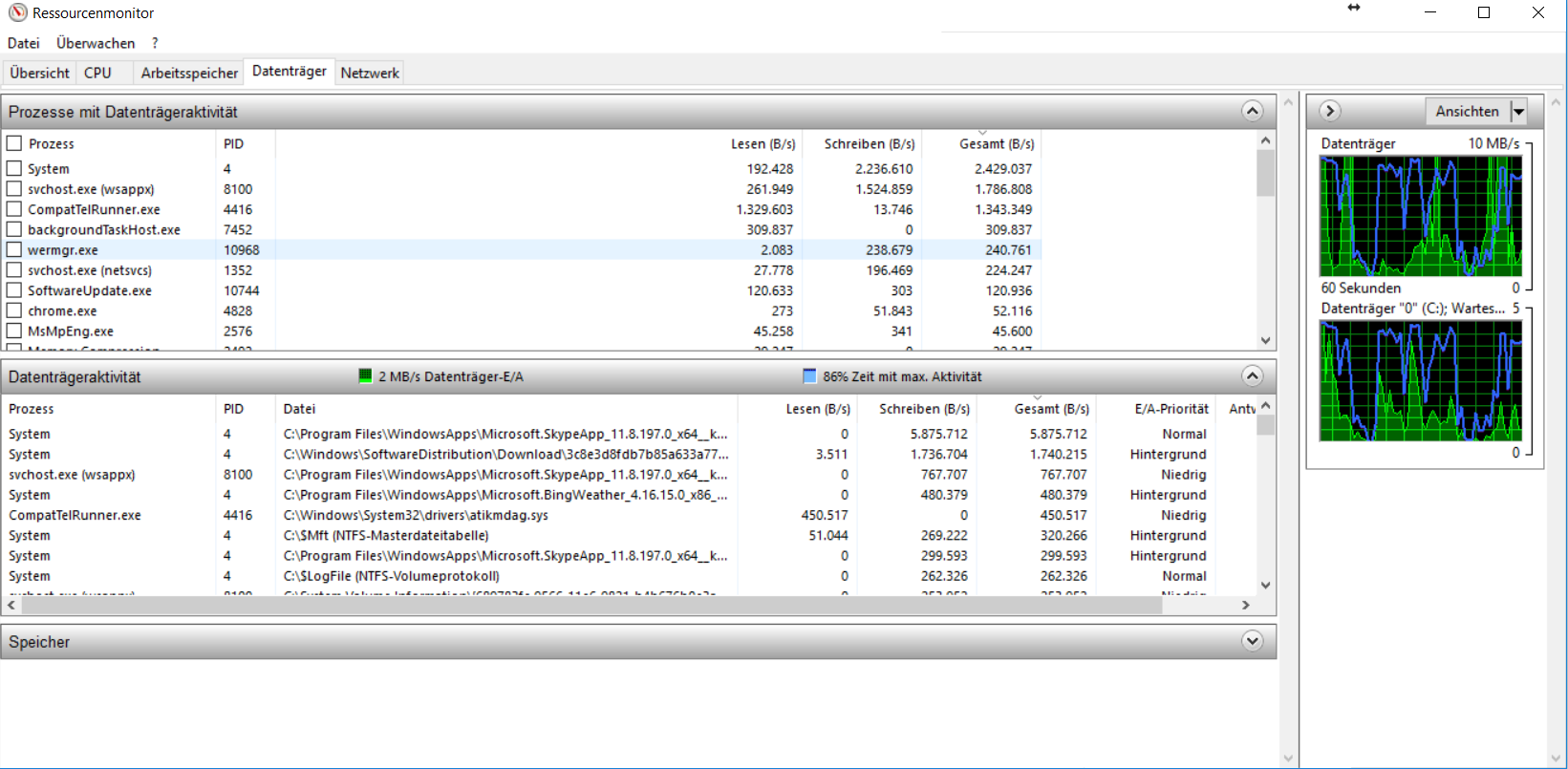Click the 5.875.712 Schreiben value
The height and width of the screenshot is (769, 1568).
click(x=938, y=434)
